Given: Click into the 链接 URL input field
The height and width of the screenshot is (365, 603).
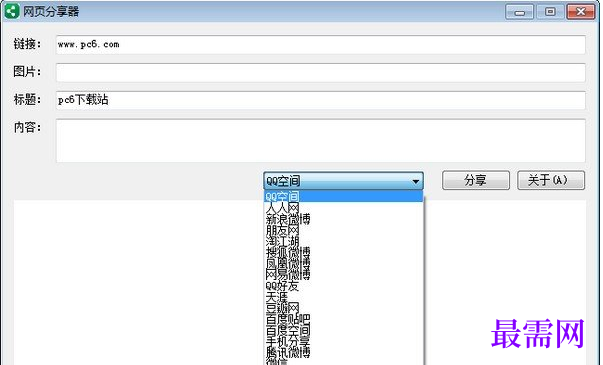Looking at the screenshot, I should pos(321,45).
